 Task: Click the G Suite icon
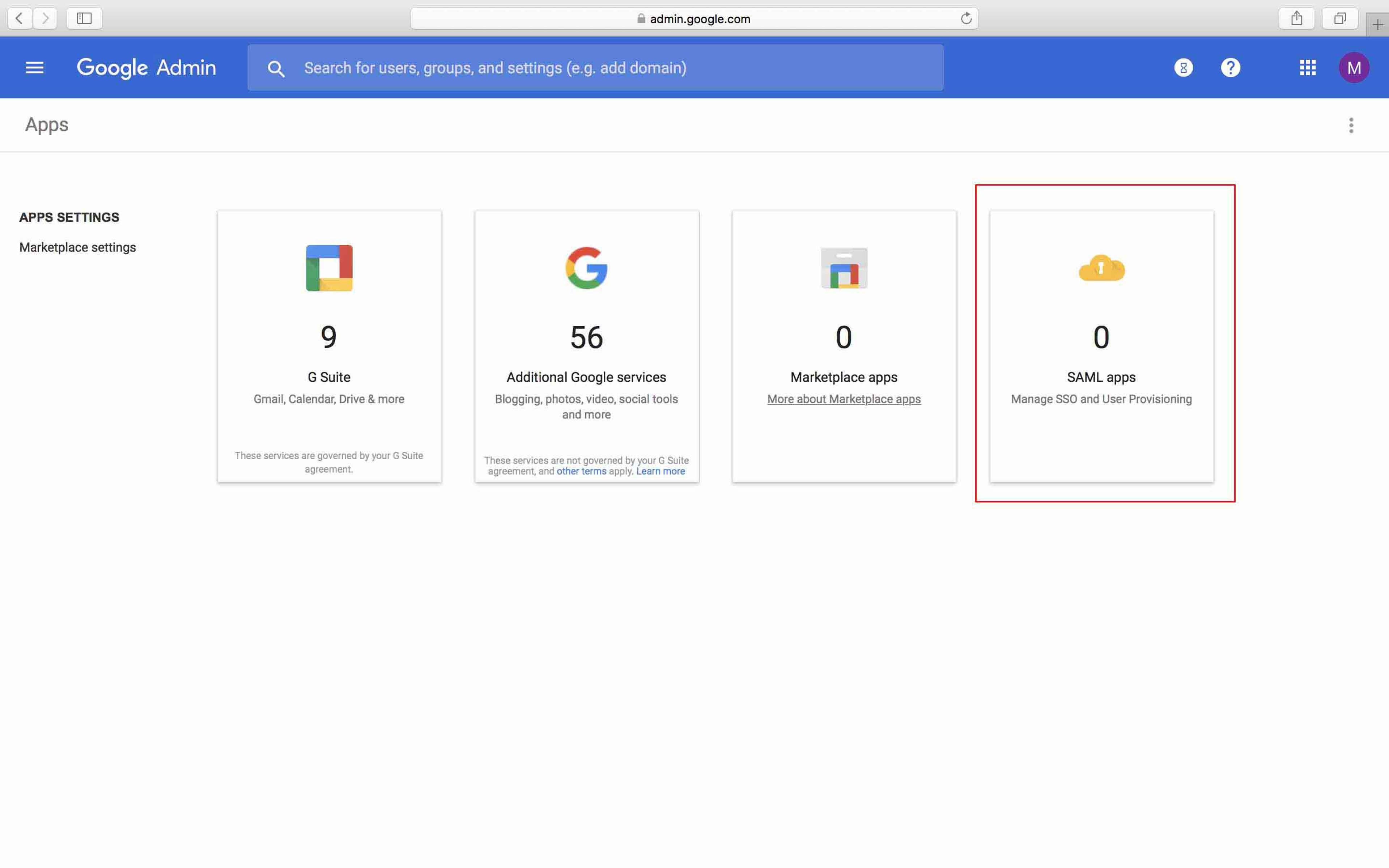point(329,268)
